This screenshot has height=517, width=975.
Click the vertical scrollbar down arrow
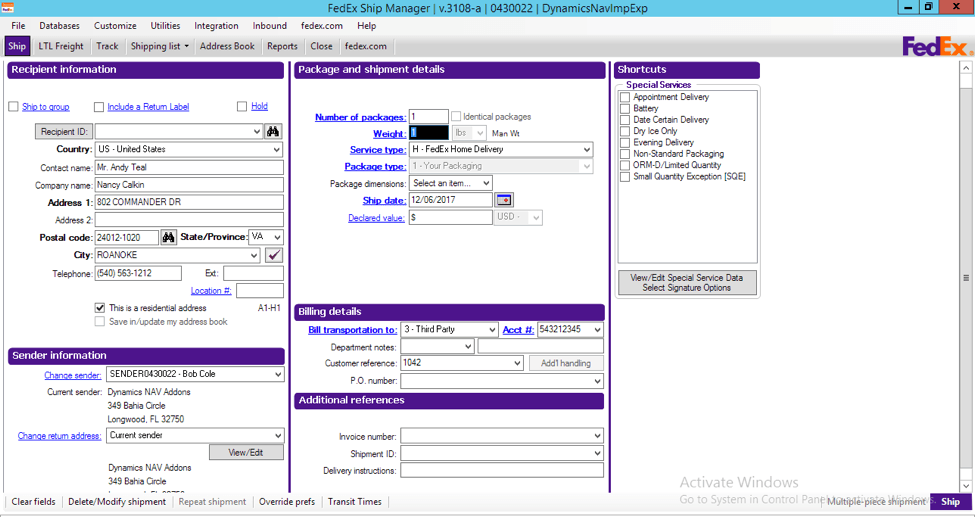(x=966, y=486)
